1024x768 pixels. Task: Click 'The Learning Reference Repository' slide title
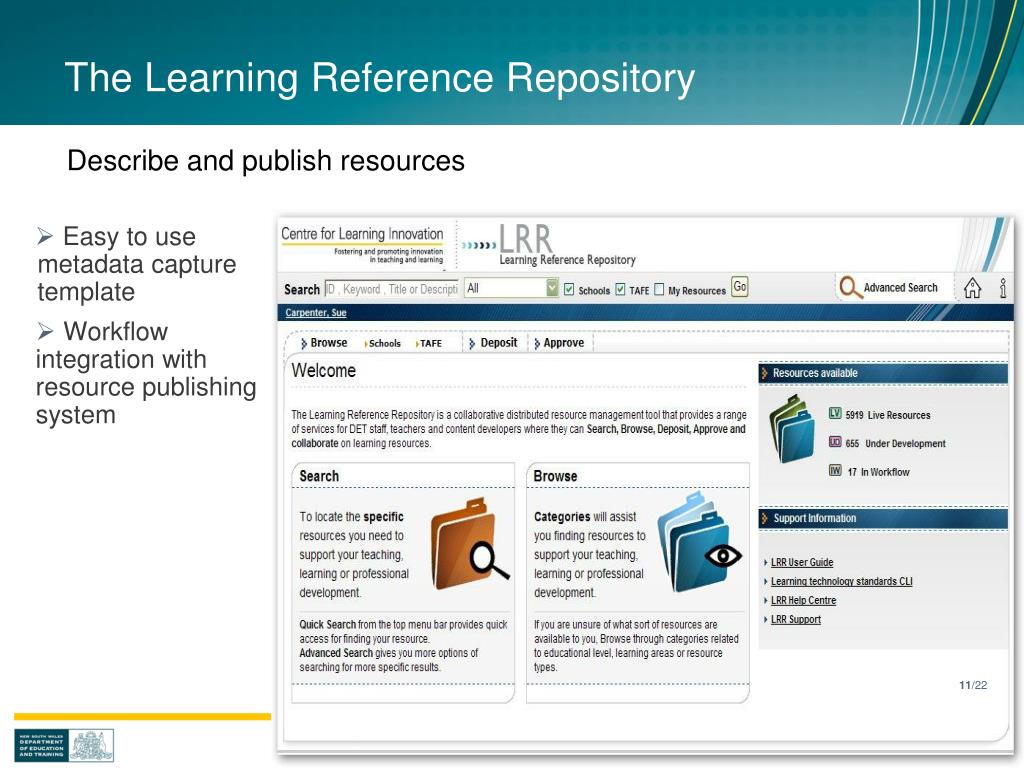click(379, 78)
